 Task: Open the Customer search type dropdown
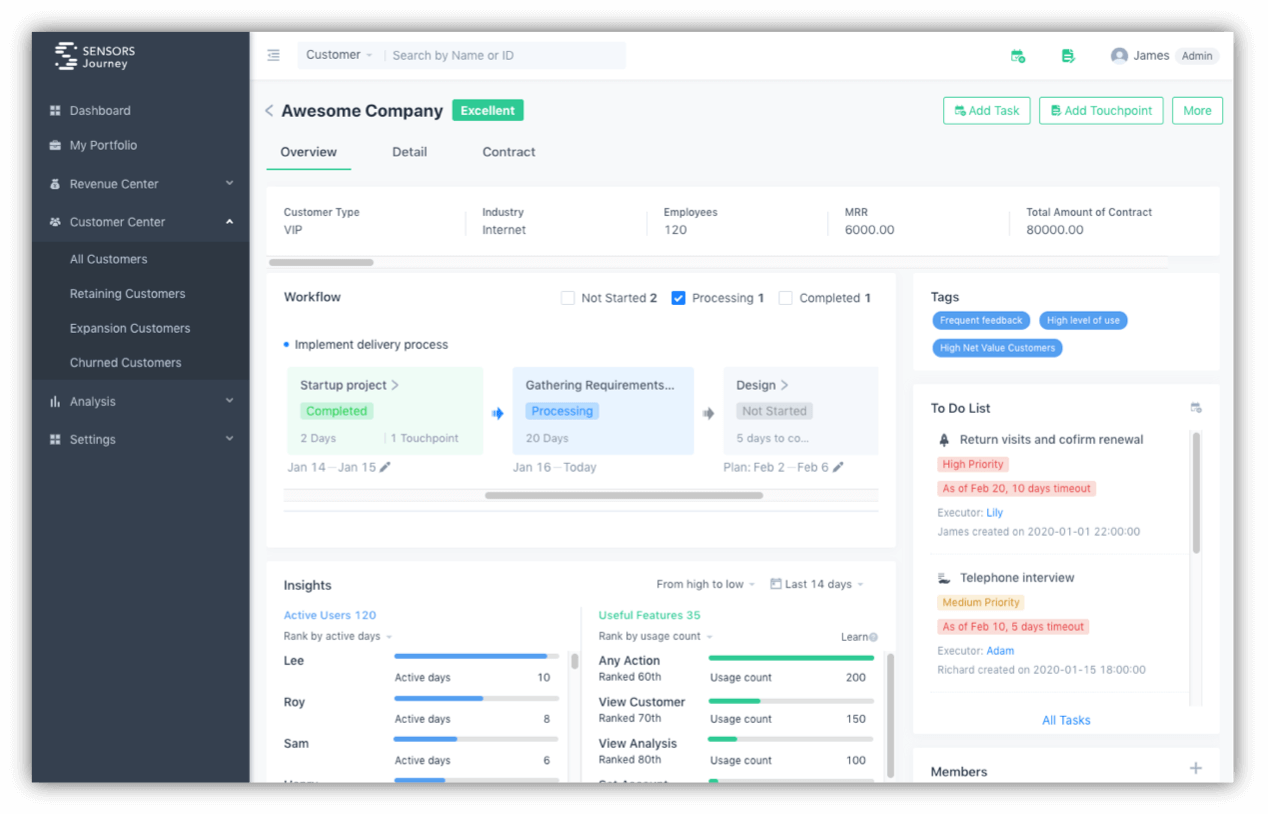click(339, 55)
